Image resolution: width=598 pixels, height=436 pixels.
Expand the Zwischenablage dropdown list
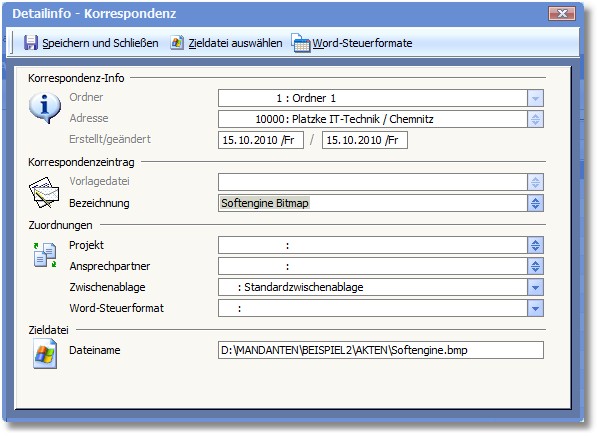point(535,287)
